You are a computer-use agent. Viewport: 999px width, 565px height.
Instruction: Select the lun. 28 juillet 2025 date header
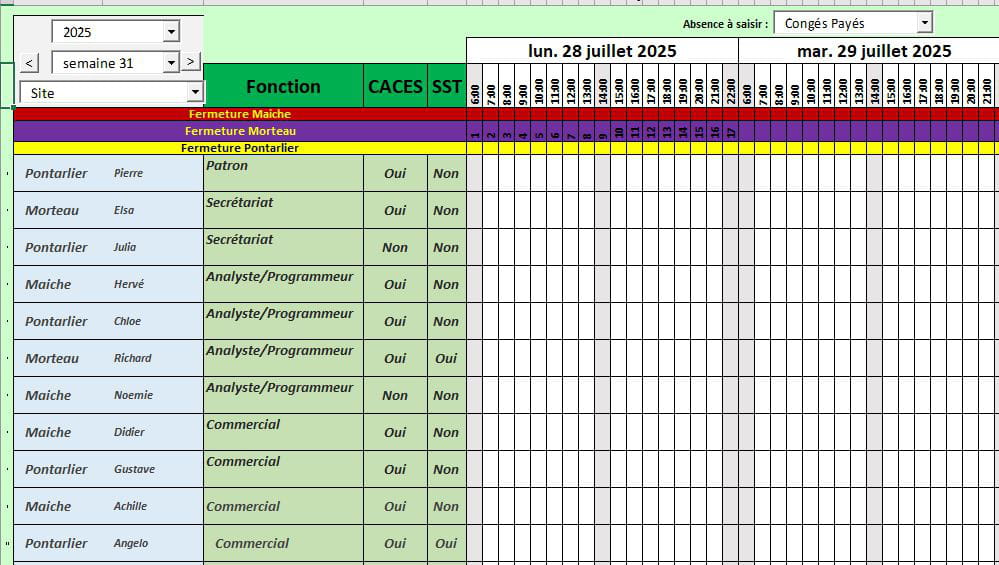point(602,51)
